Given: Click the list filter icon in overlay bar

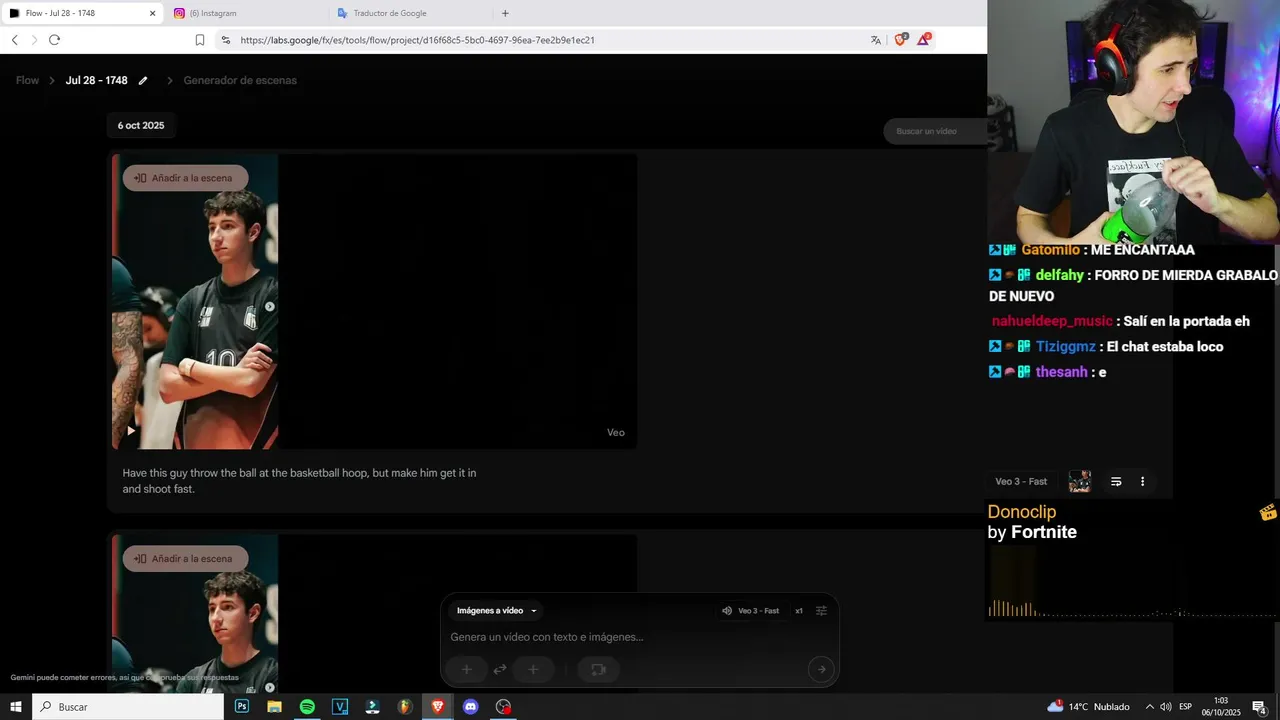Looking at the screenshot, I should (1116, 482).
